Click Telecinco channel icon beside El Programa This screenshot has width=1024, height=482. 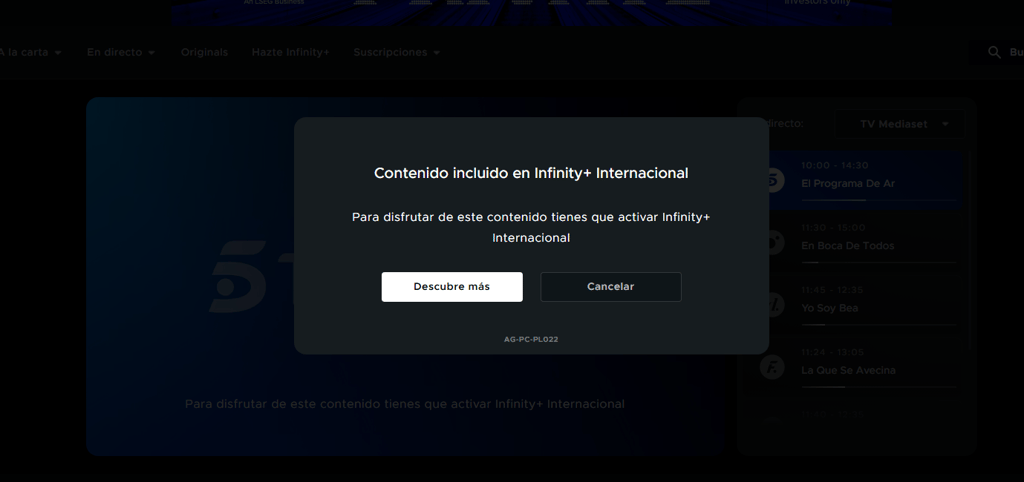click(x=773, y=180)
